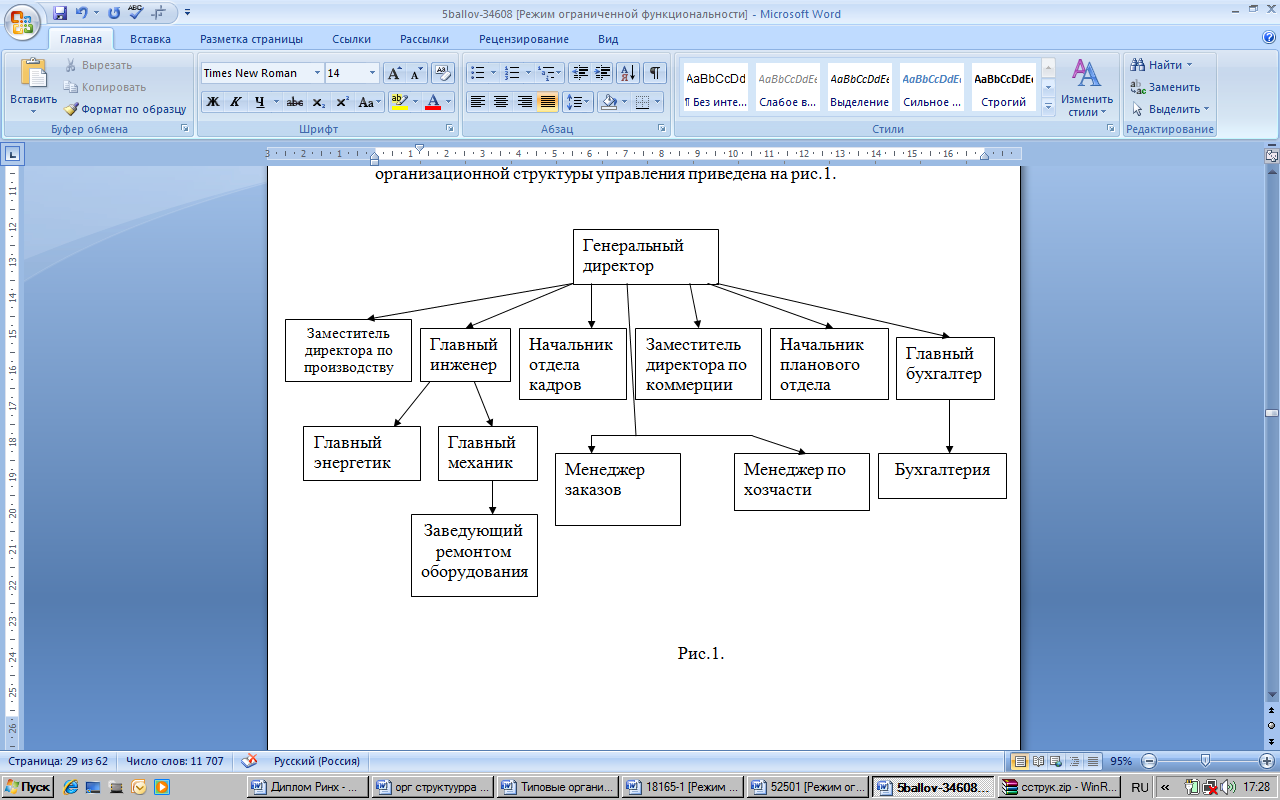Click the Find binoculars icon
Viewport: 1280px width, 800px height.
tap(1137, 65)
